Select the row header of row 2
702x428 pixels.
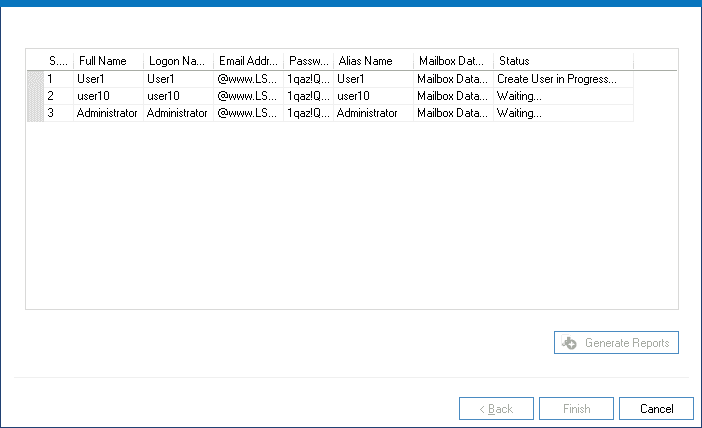(x=36, y=96)
